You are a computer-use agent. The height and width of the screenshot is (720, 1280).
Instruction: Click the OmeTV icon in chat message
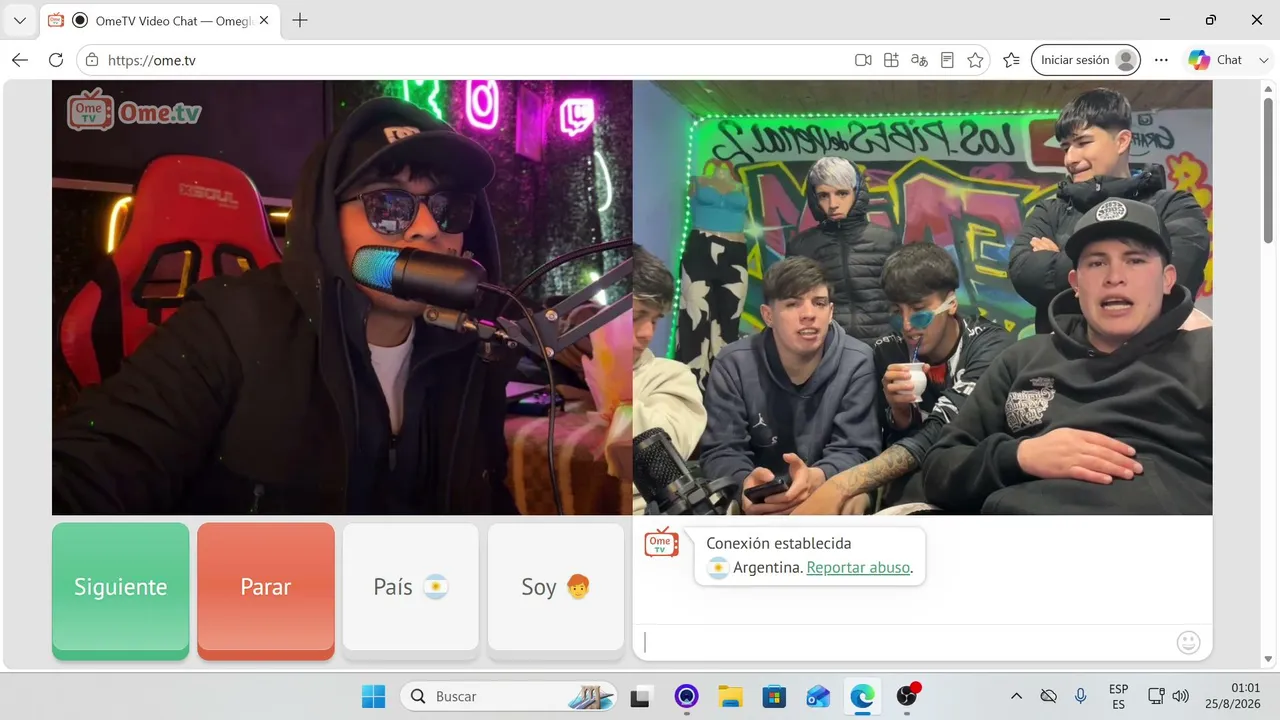[661, 542]
